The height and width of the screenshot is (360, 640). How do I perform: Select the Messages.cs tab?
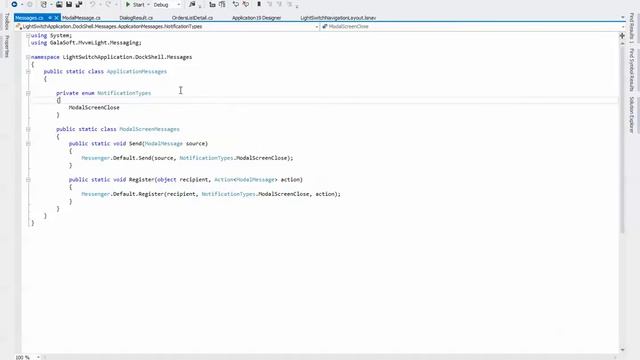click(29, 18)
